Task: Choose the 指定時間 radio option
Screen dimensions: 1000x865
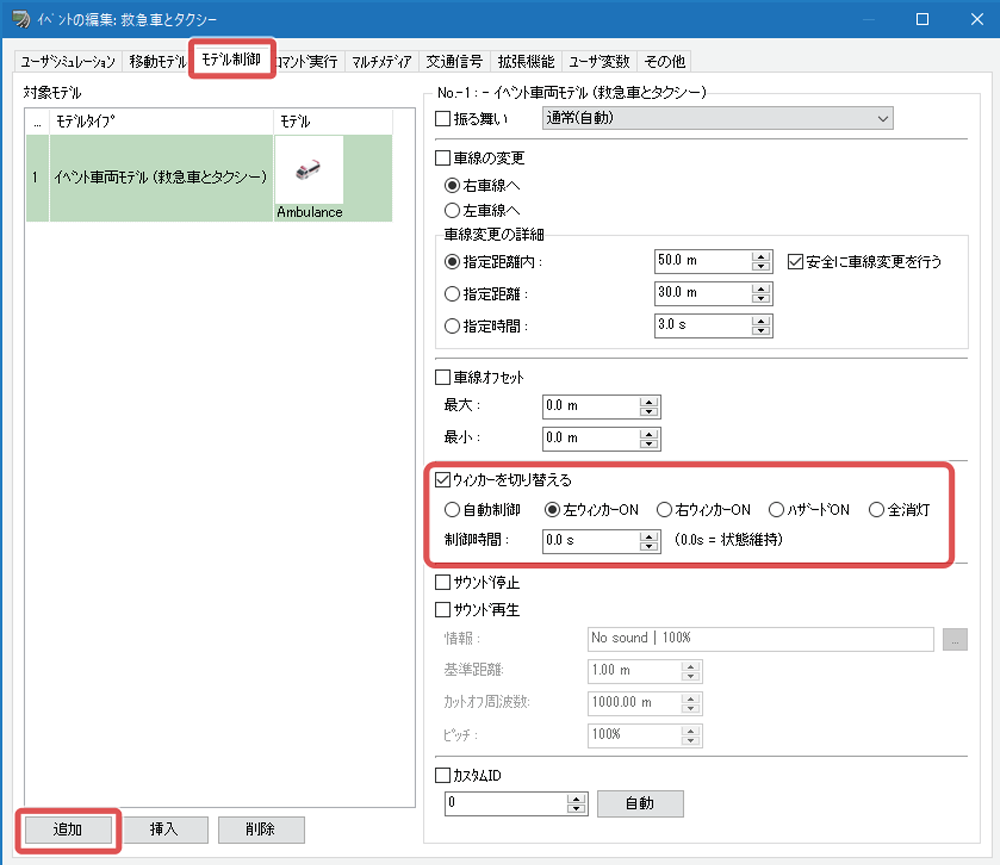Action: point(452,326)
